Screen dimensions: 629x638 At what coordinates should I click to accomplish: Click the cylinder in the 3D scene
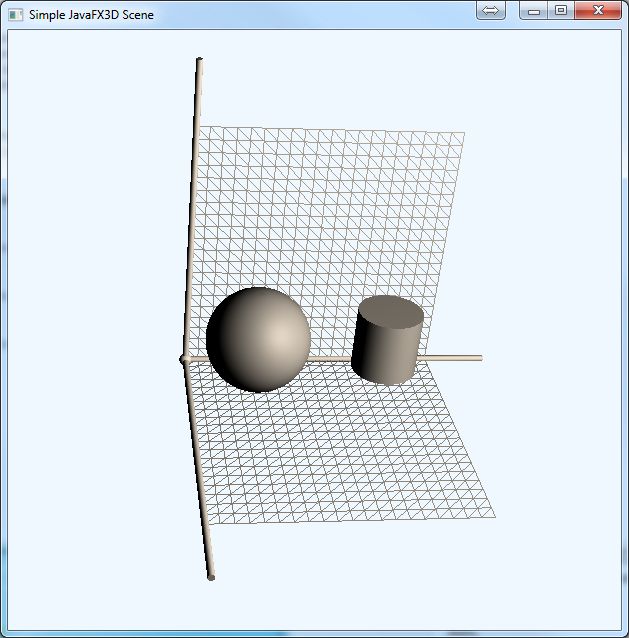(x=387, y=340)
